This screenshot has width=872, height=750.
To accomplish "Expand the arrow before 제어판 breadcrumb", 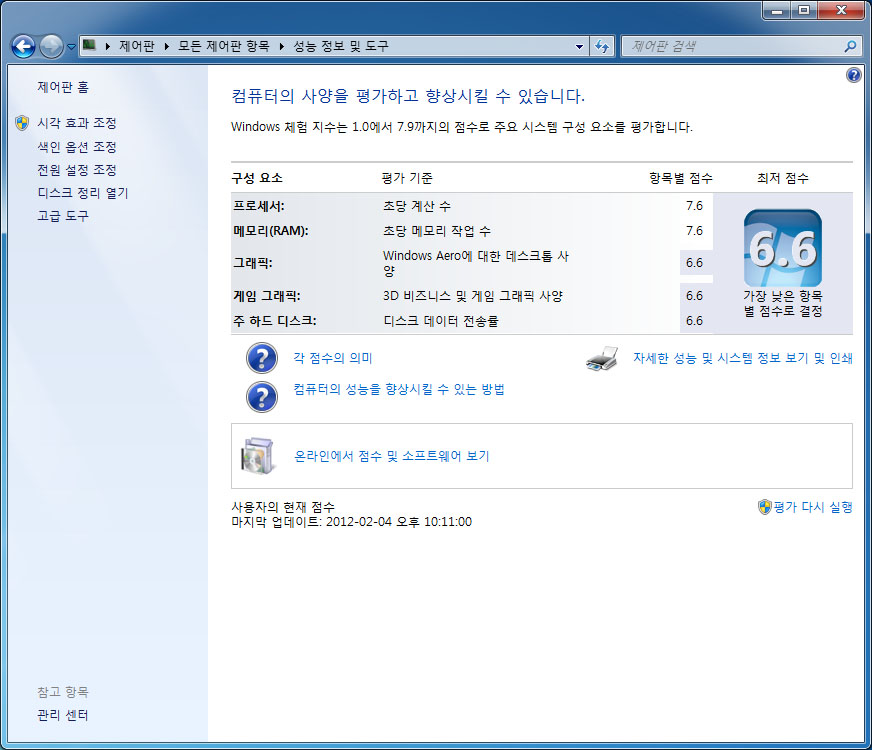I will pos(107,46).
